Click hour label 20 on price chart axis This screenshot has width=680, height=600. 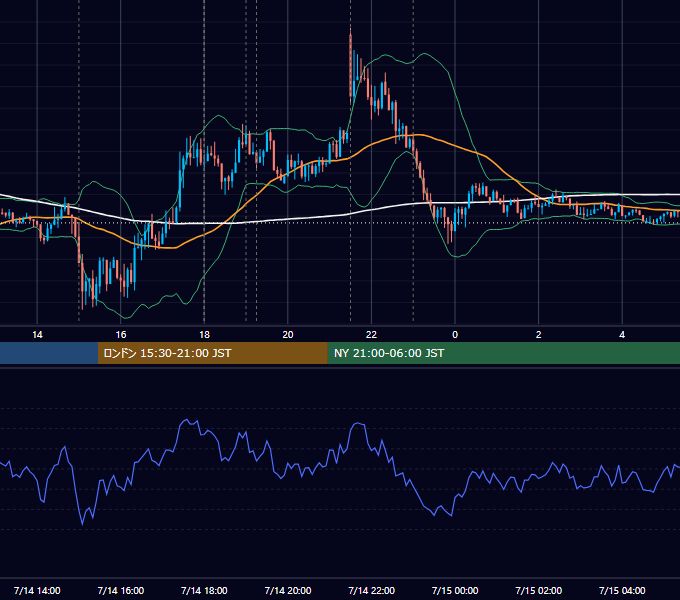(x=288, y=335)
